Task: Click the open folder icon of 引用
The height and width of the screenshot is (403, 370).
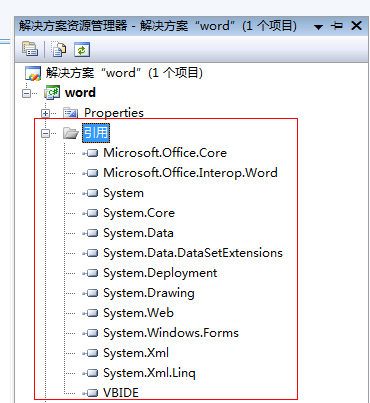Action: pyautogui.click(x=71, y=133)
